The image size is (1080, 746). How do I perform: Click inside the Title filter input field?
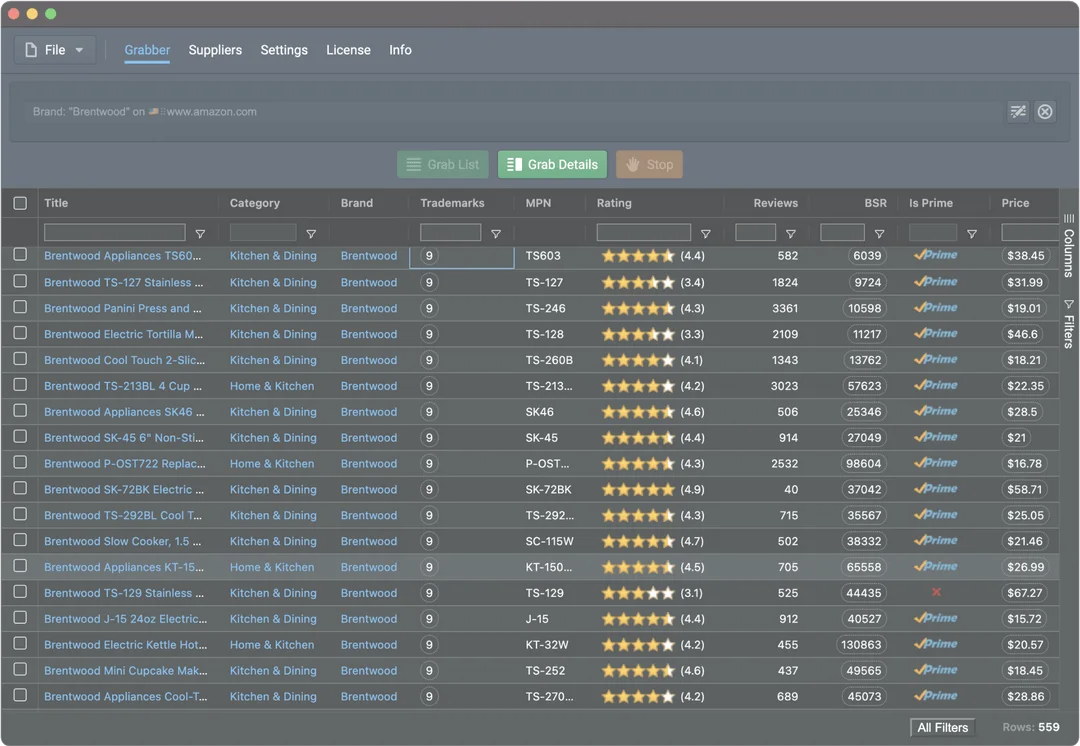tap(114, 231)
